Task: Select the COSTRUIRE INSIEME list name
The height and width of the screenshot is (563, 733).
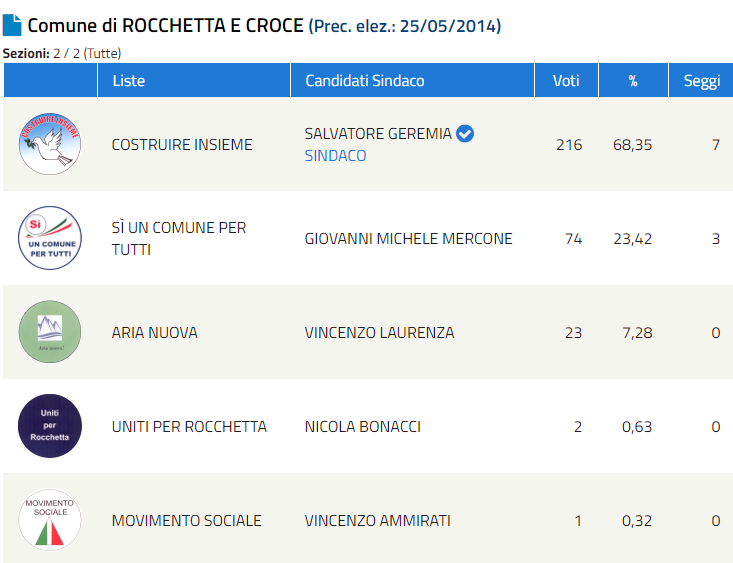Action: [182, 145]
